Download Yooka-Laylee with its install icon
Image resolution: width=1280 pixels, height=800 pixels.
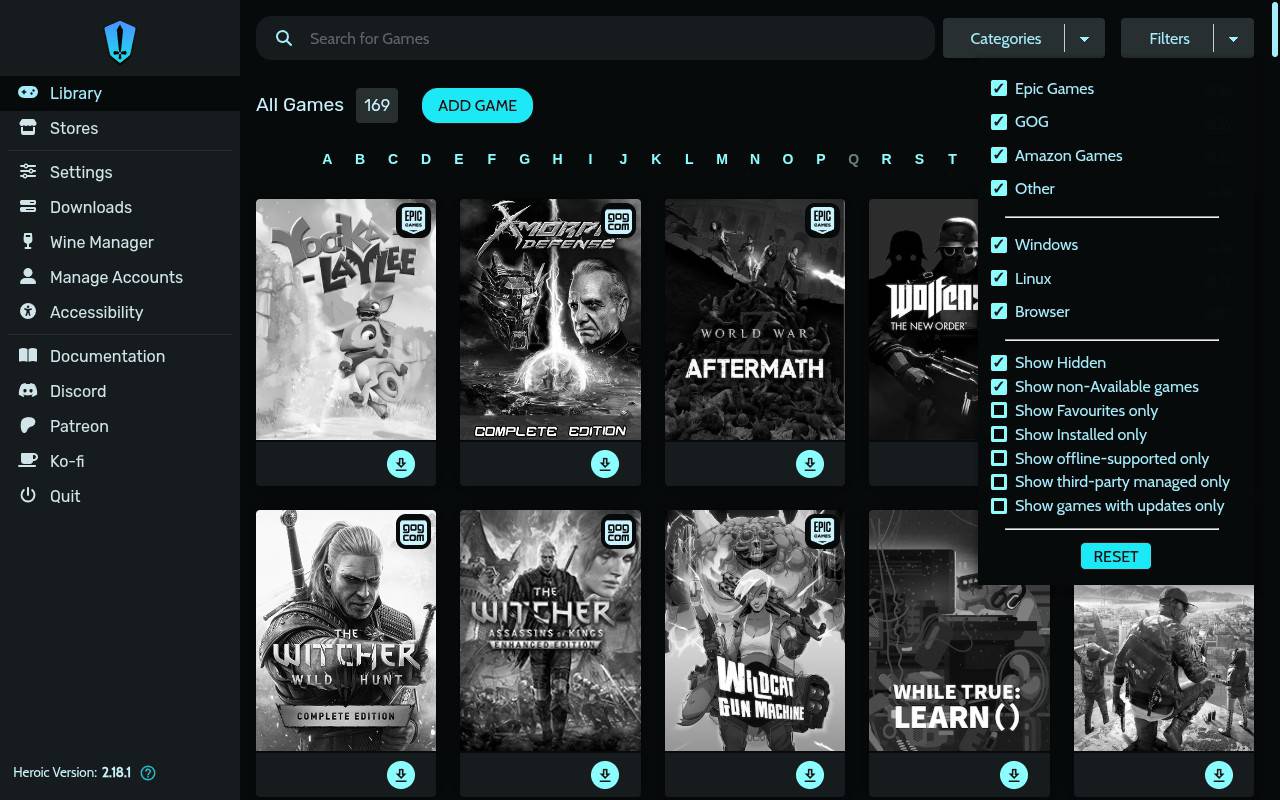coord(401,464)
